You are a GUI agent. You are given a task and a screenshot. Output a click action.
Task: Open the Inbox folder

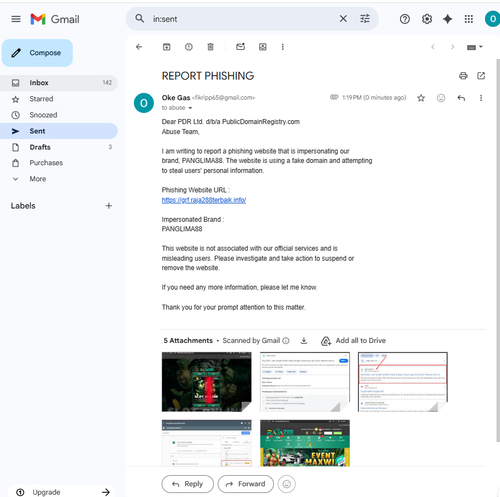coord(59,83)
